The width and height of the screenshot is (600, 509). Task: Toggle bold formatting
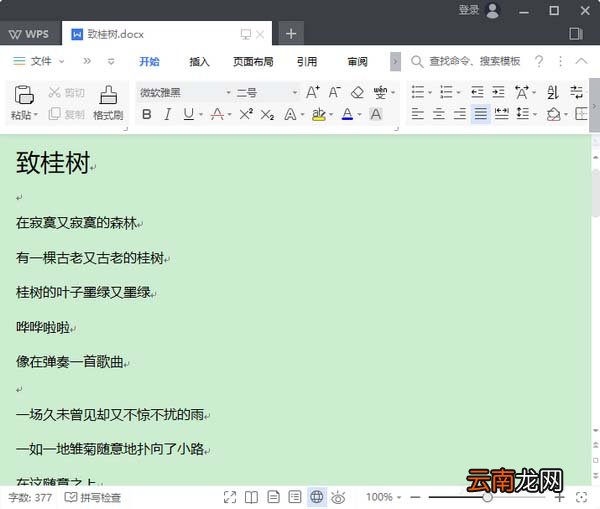(x=147, y=114)
